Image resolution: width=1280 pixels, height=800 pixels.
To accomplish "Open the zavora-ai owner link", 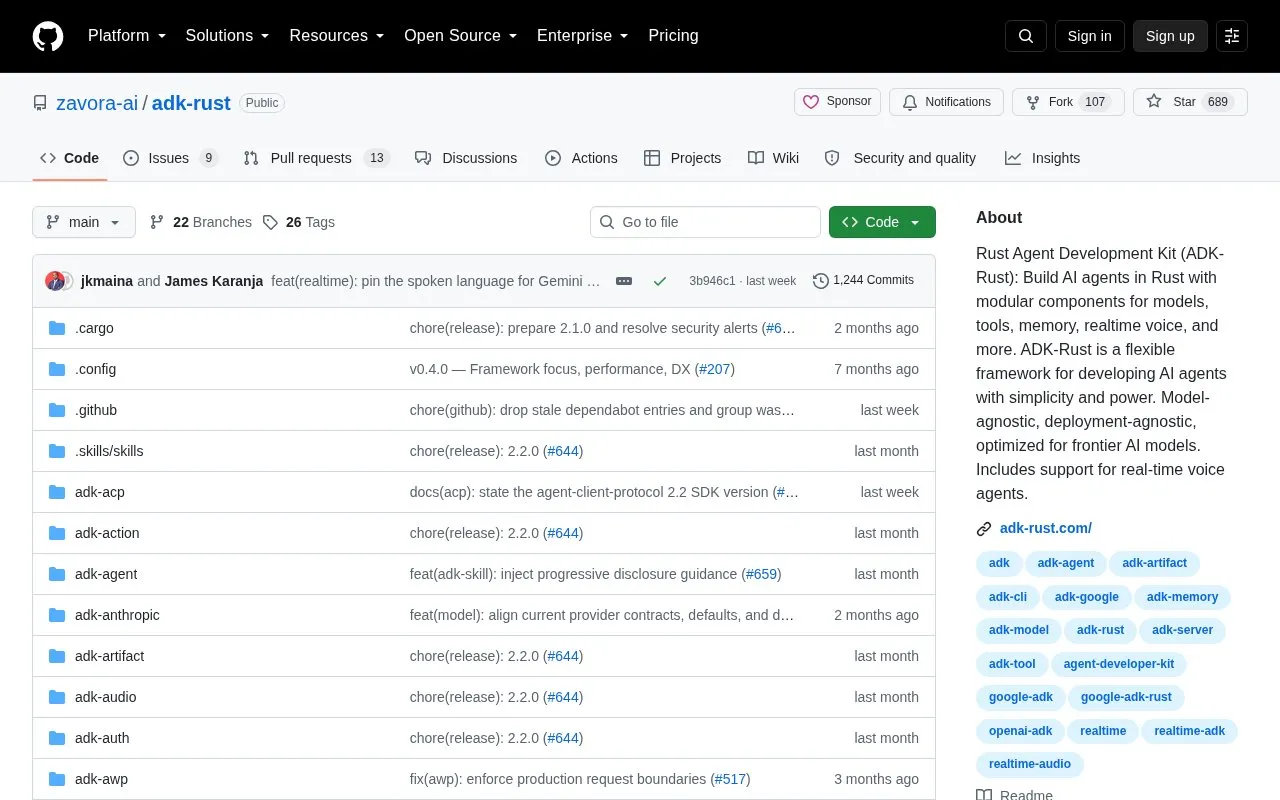I will click(x=97, y=103).
